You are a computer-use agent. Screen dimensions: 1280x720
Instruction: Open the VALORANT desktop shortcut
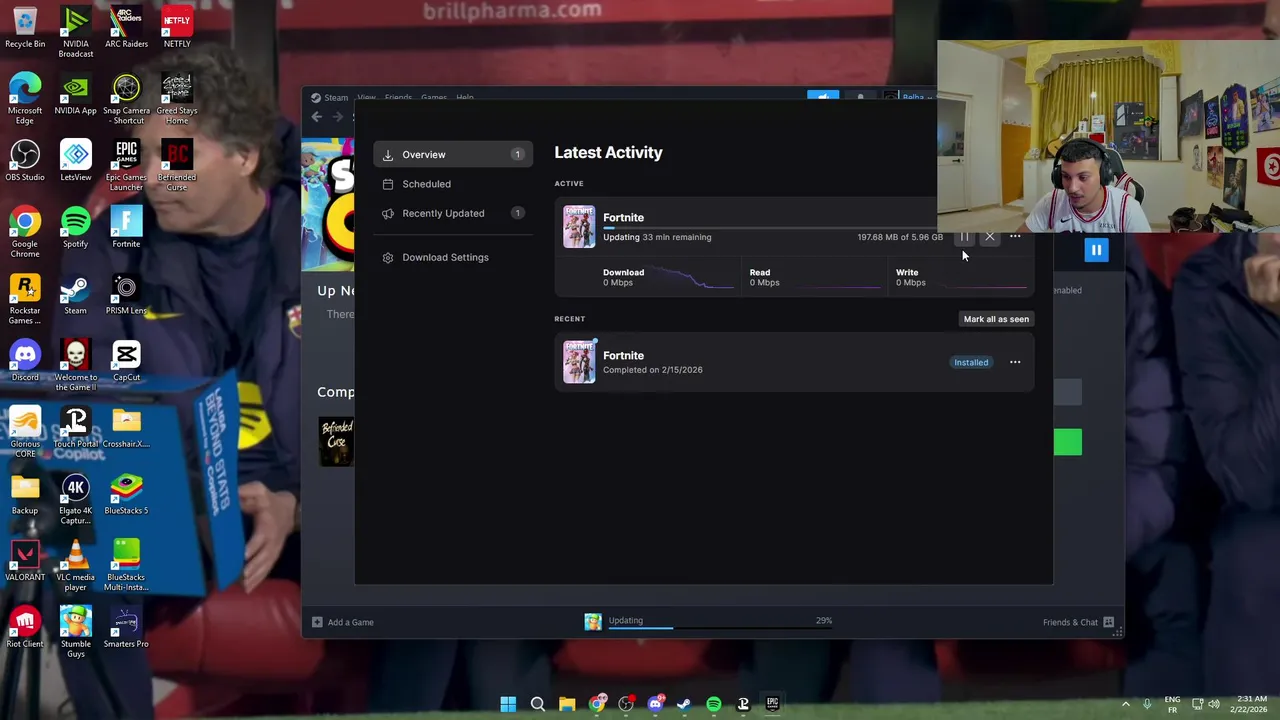(x=25, y=561)
